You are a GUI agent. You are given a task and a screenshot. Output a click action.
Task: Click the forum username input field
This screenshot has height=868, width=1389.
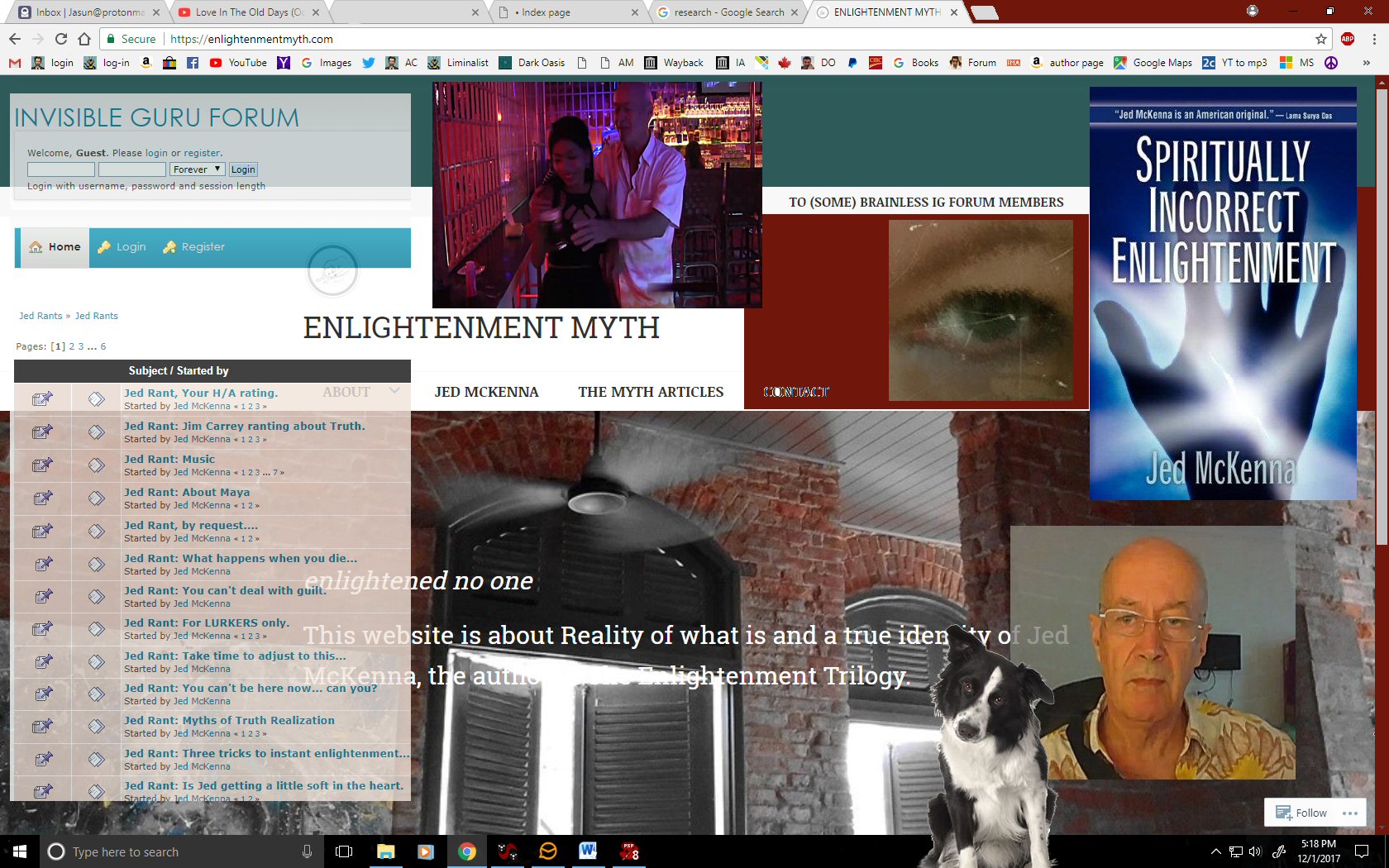(x=60, y=169)
